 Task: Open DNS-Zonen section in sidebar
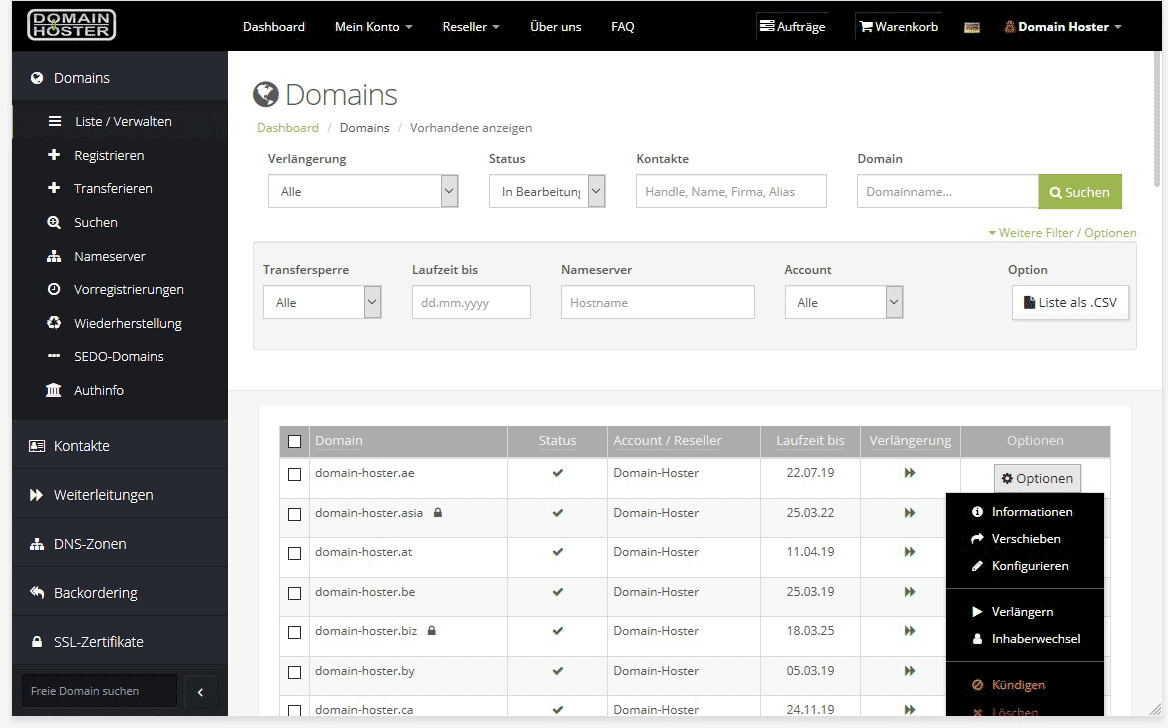pos(120,544)
